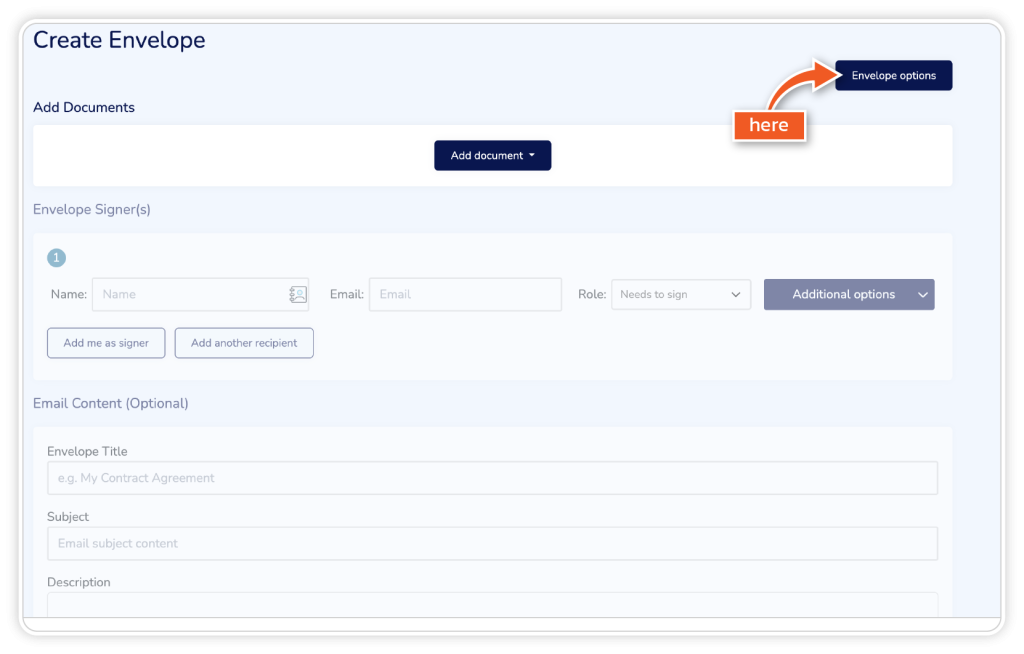The height and width of the screenshot is (654, 1024).
Task: Click the Email Content (Optional) heading
Action: [110, 403]
